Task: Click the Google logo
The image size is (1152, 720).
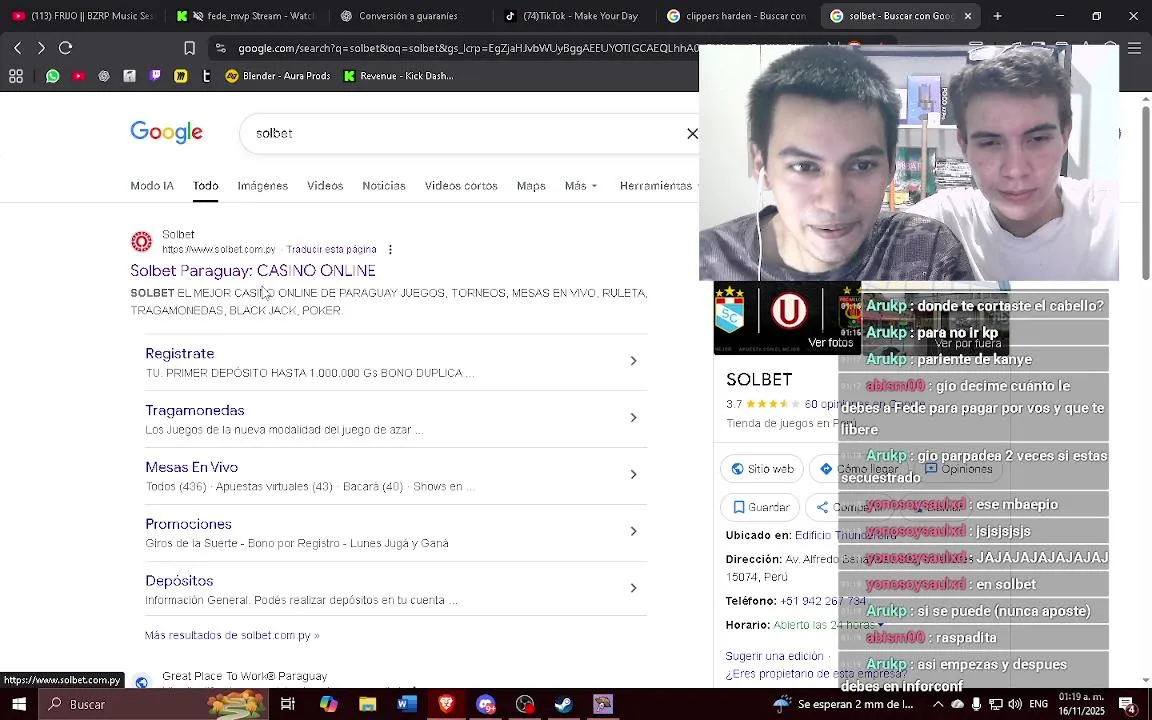Action: tap(166, 132)
